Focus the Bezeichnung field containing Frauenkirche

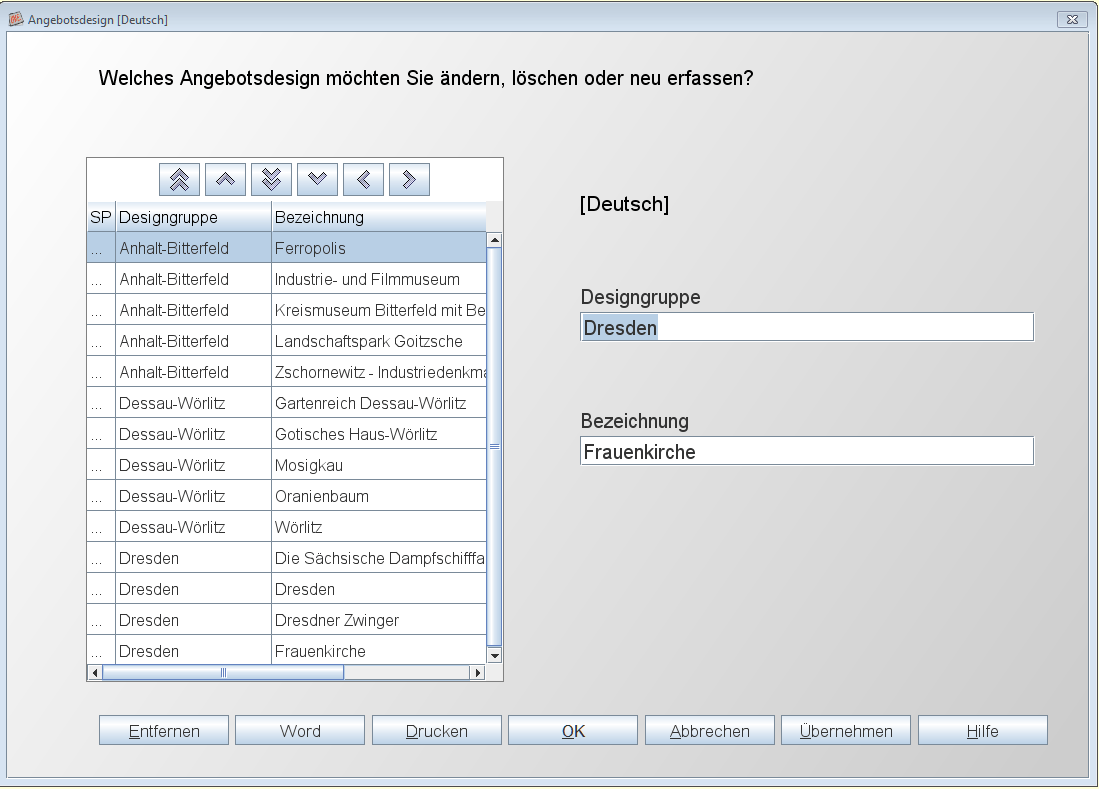(806, 452)
